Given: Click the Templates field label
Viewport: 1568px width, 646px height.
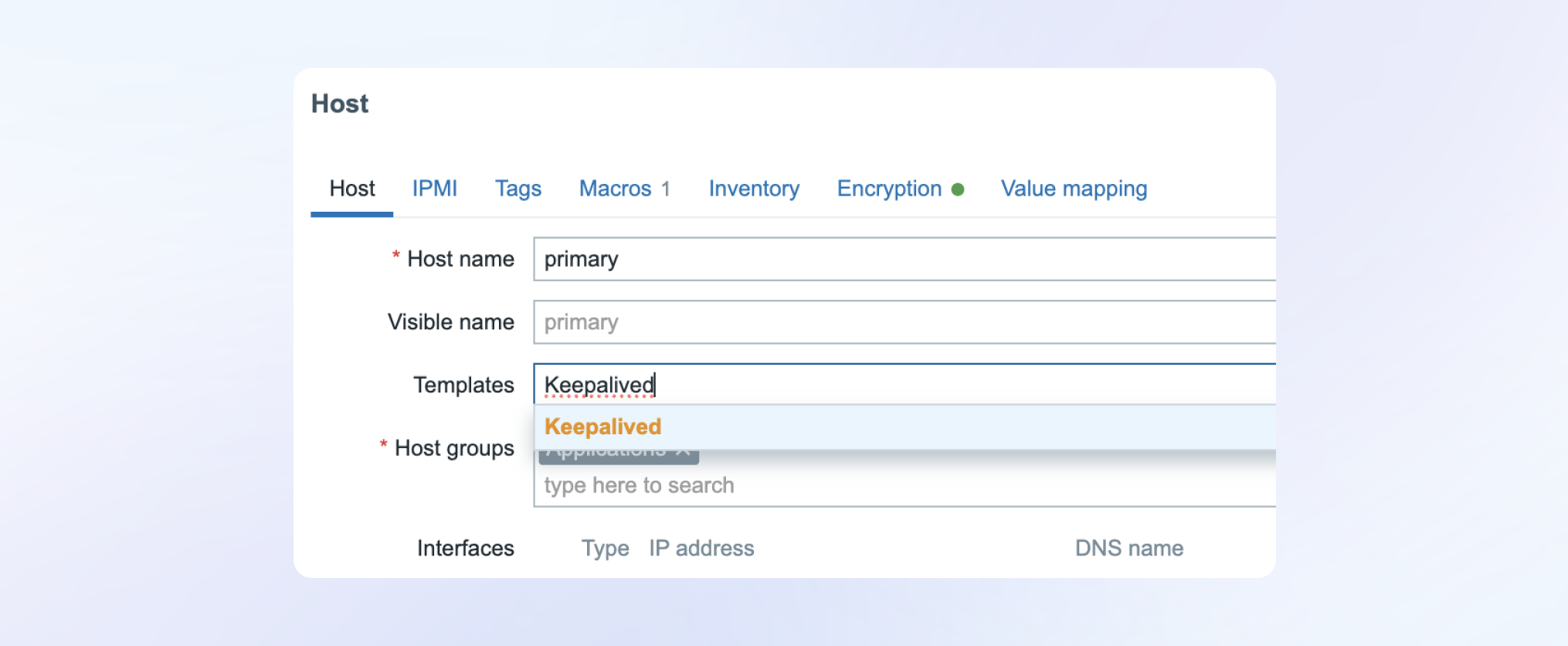Looking at the screenshot, I should pos(463,385).
